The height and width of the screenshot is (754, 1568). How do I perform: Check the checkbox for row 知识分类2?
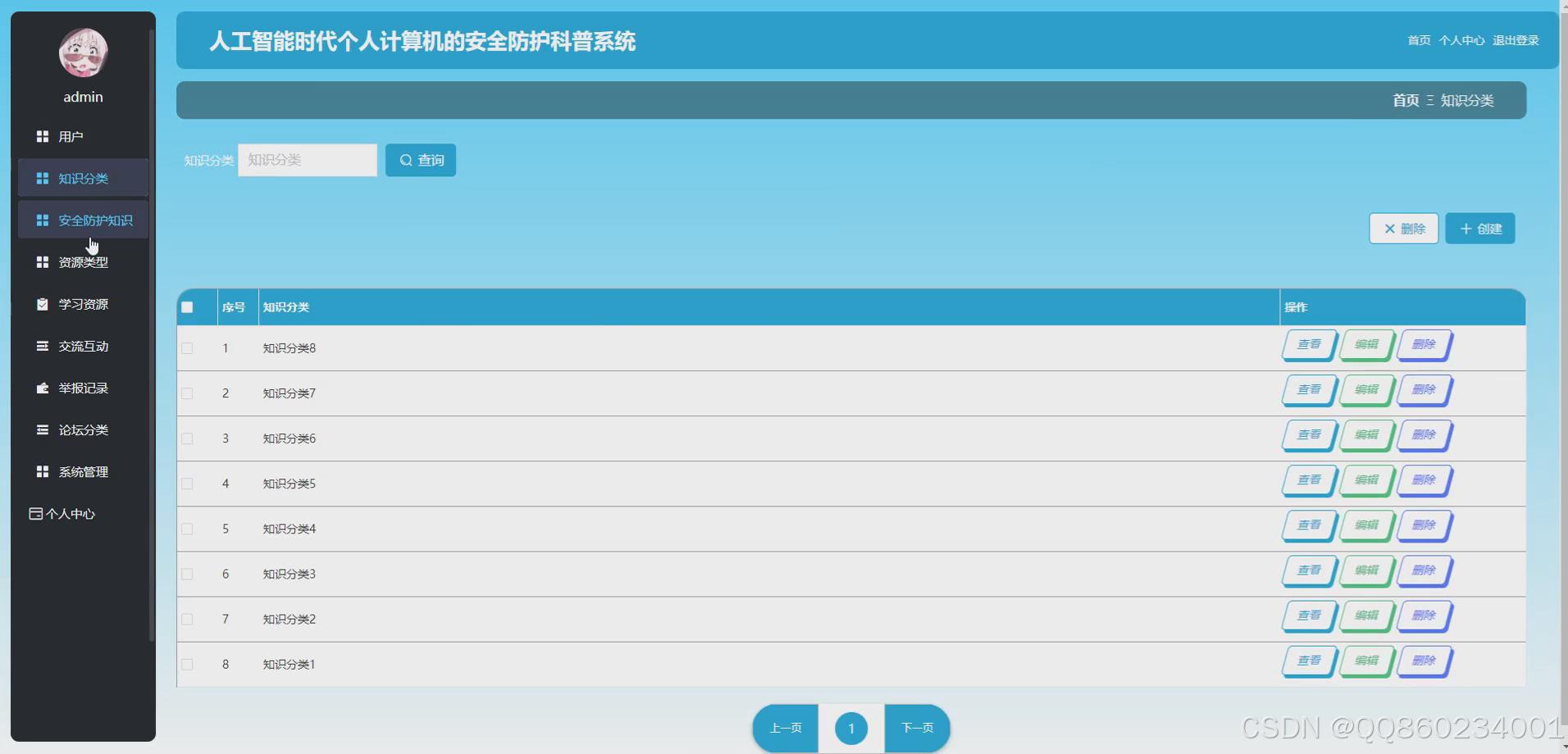click(x=187, y=619)
